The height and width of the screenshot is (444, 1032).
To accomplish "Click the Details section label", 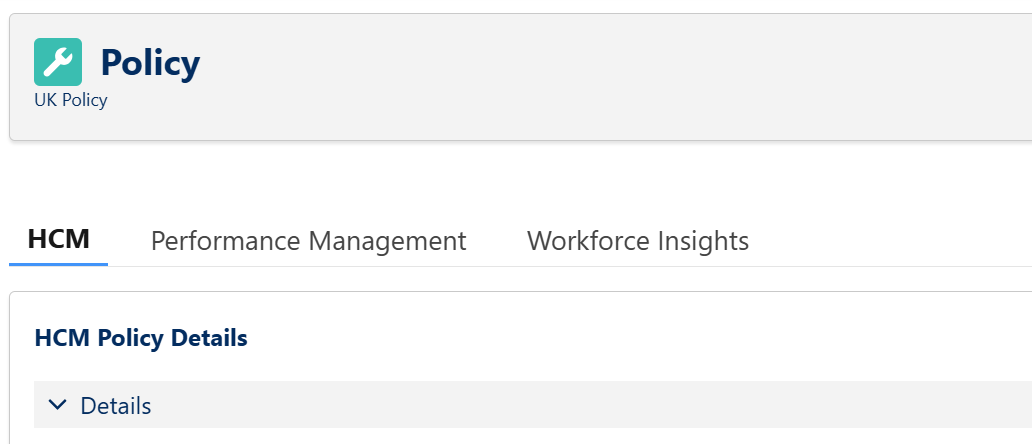I will (116, 406).
